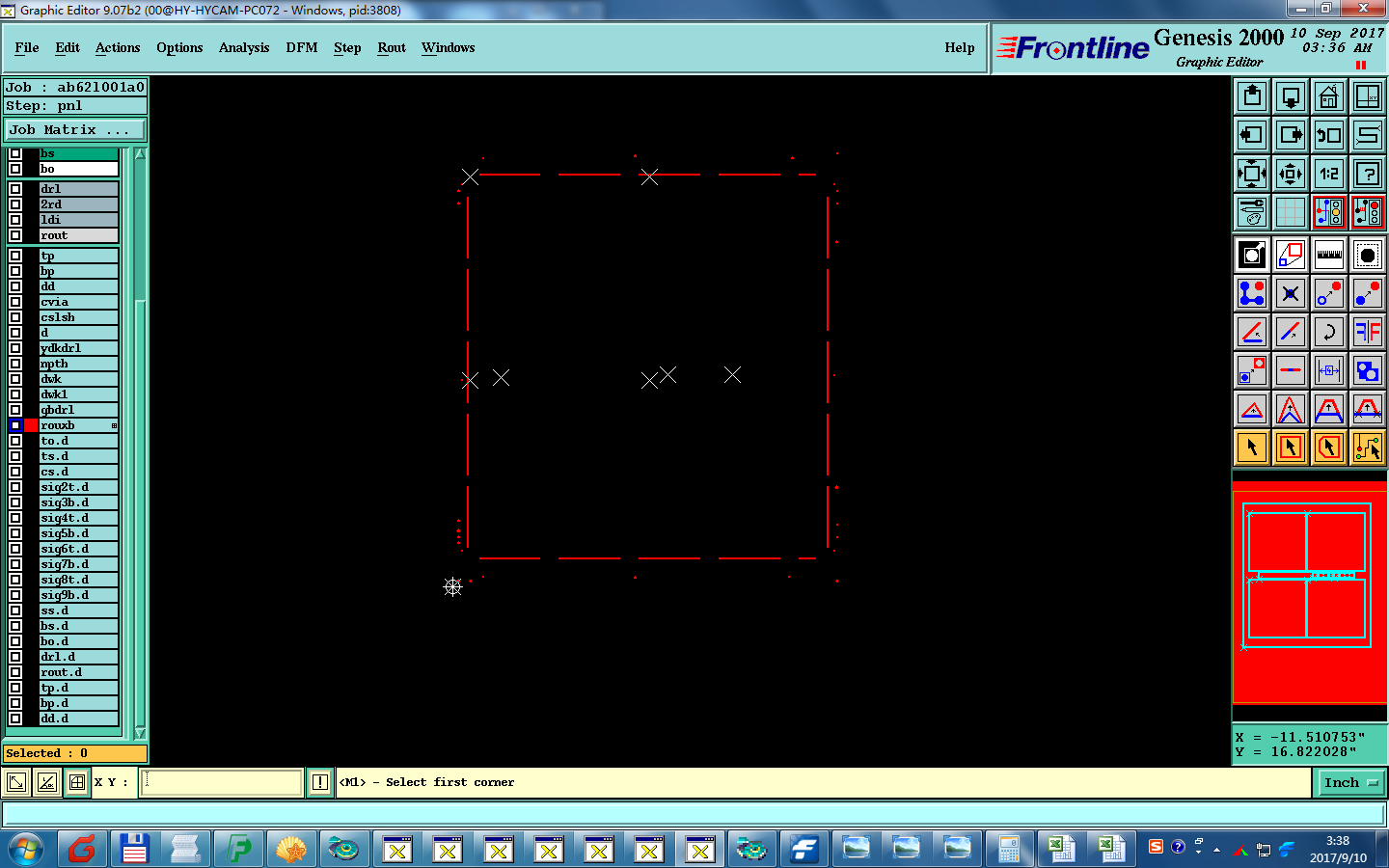The image size is (1389, 868).
Task: Click the pan down arrow icon
Action: click(1291, 96)
